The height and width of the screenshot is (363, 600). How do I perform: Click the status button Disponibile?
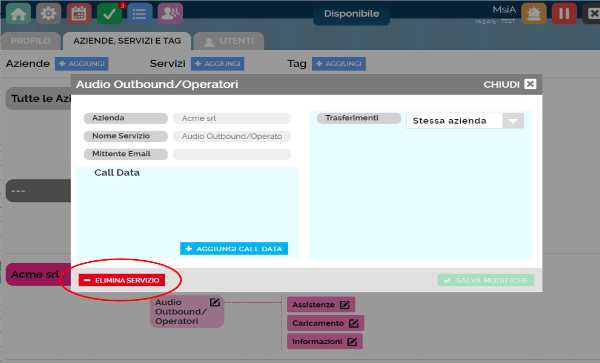(x=351, y=14)
